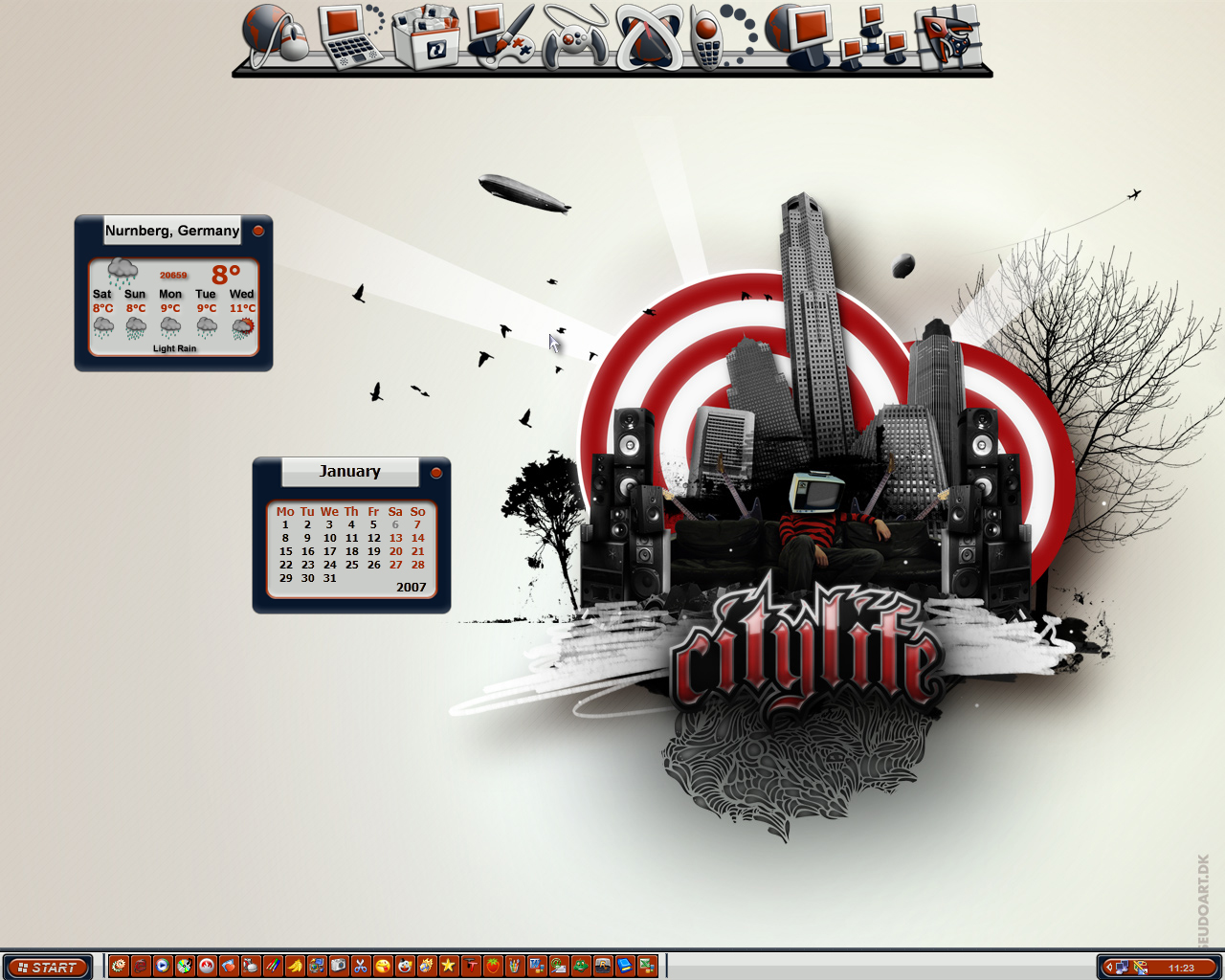Viewport: 1225px width, 980px height.
Task: Open the yellow star quick launch icon
Action: 448,966
